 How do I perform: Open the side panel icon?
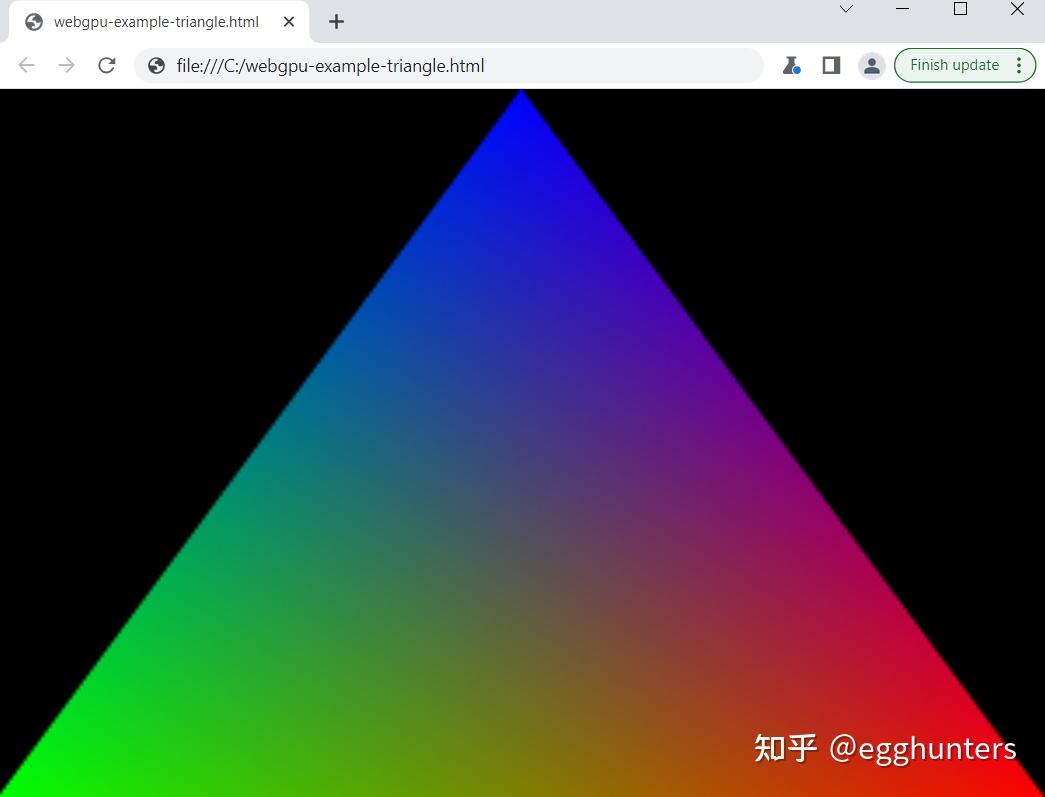coord(830,65)
